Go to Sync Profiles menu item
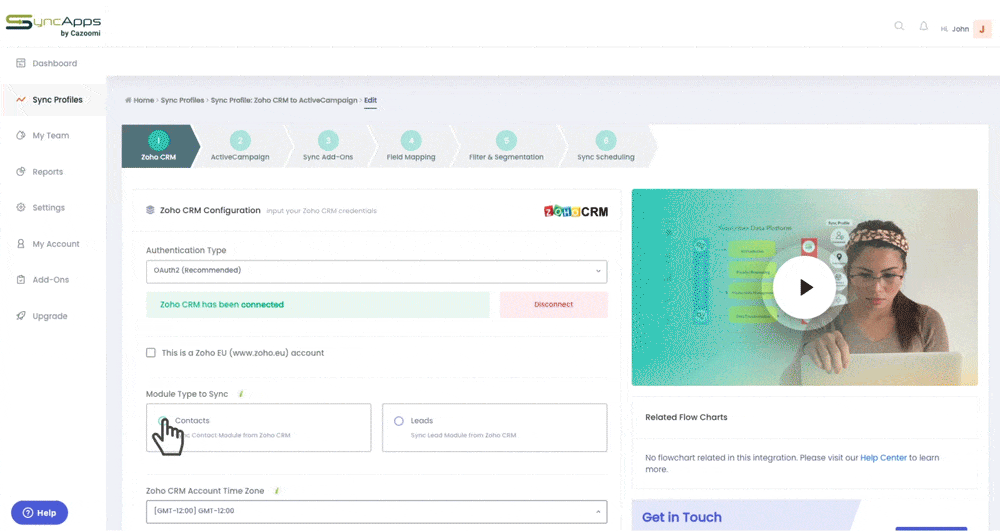This screenshot has width=1000, height=531. click(57, 99)
